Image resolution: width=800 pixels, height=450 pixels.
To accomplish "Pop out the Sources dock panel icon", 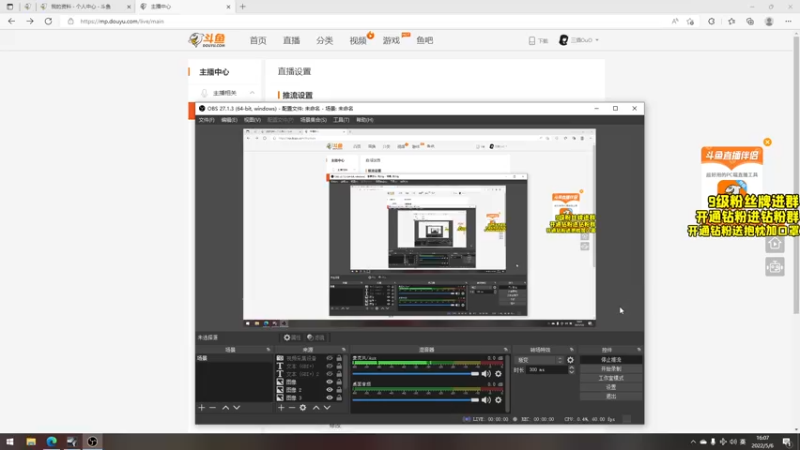I will [x=343, y=350].
